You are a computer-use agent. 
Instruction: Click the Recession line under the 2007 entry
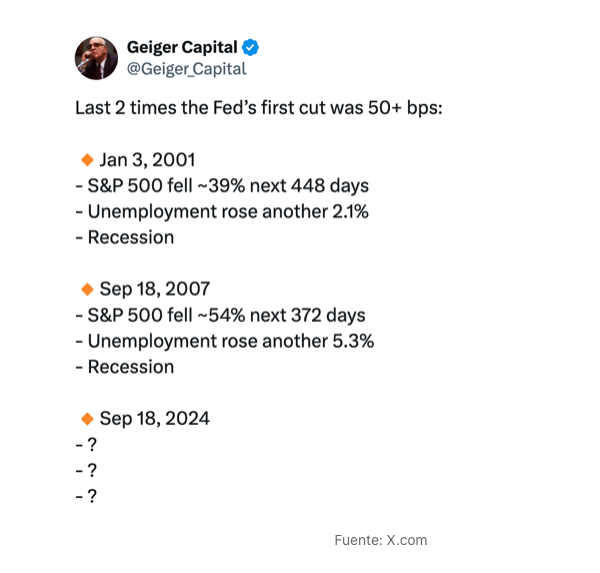coord(125,367)
